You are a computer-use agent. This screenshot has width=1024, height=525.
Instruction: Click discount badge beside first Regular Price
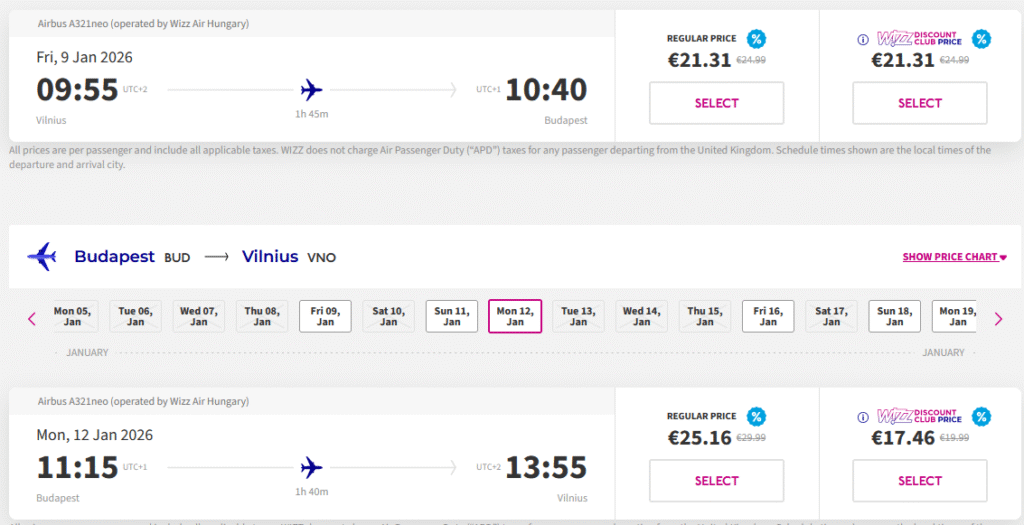(x=757, y=39)
